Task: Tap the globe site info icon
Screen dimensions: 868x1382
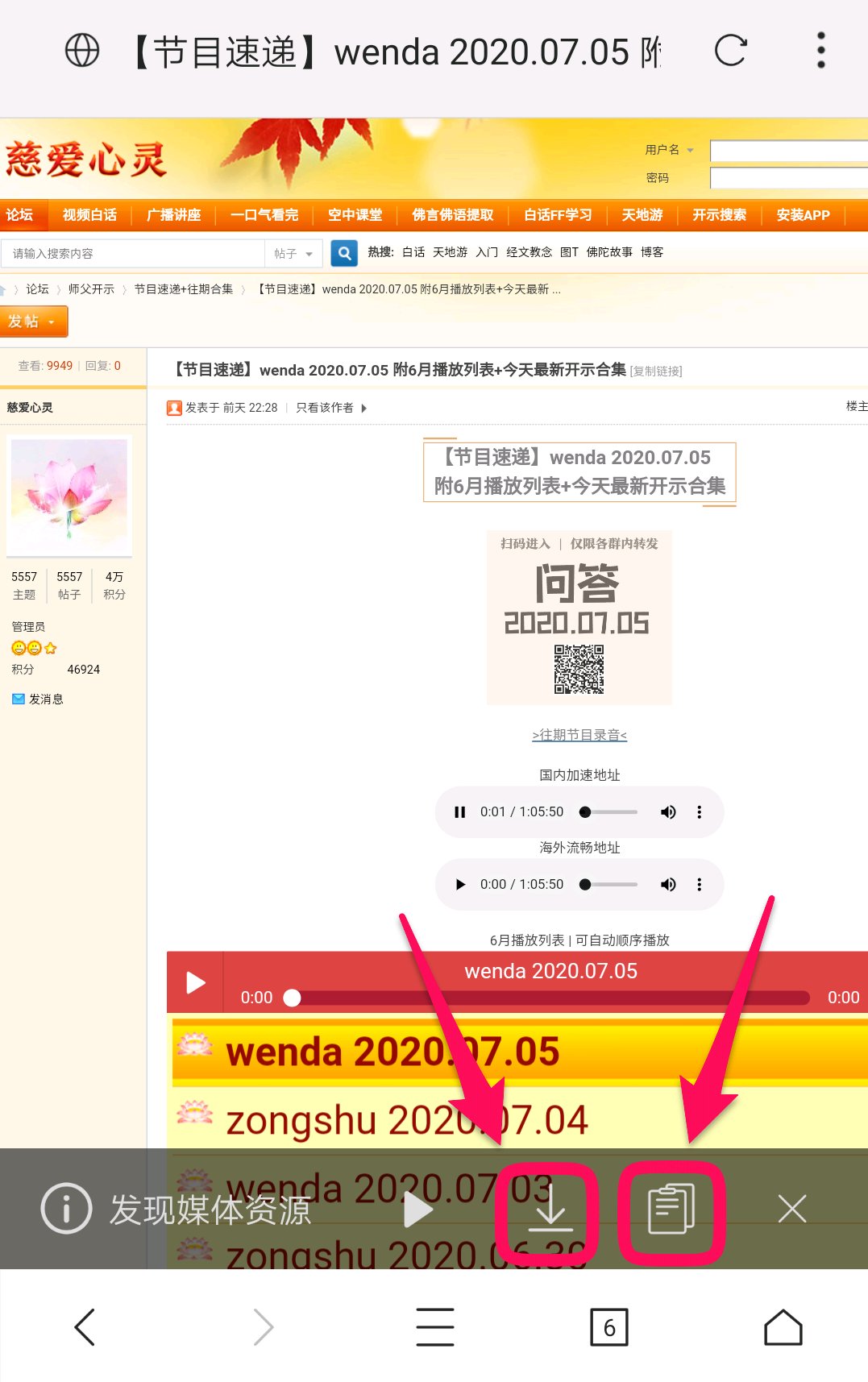Action: pyautogui.click(x=82, y=51)
